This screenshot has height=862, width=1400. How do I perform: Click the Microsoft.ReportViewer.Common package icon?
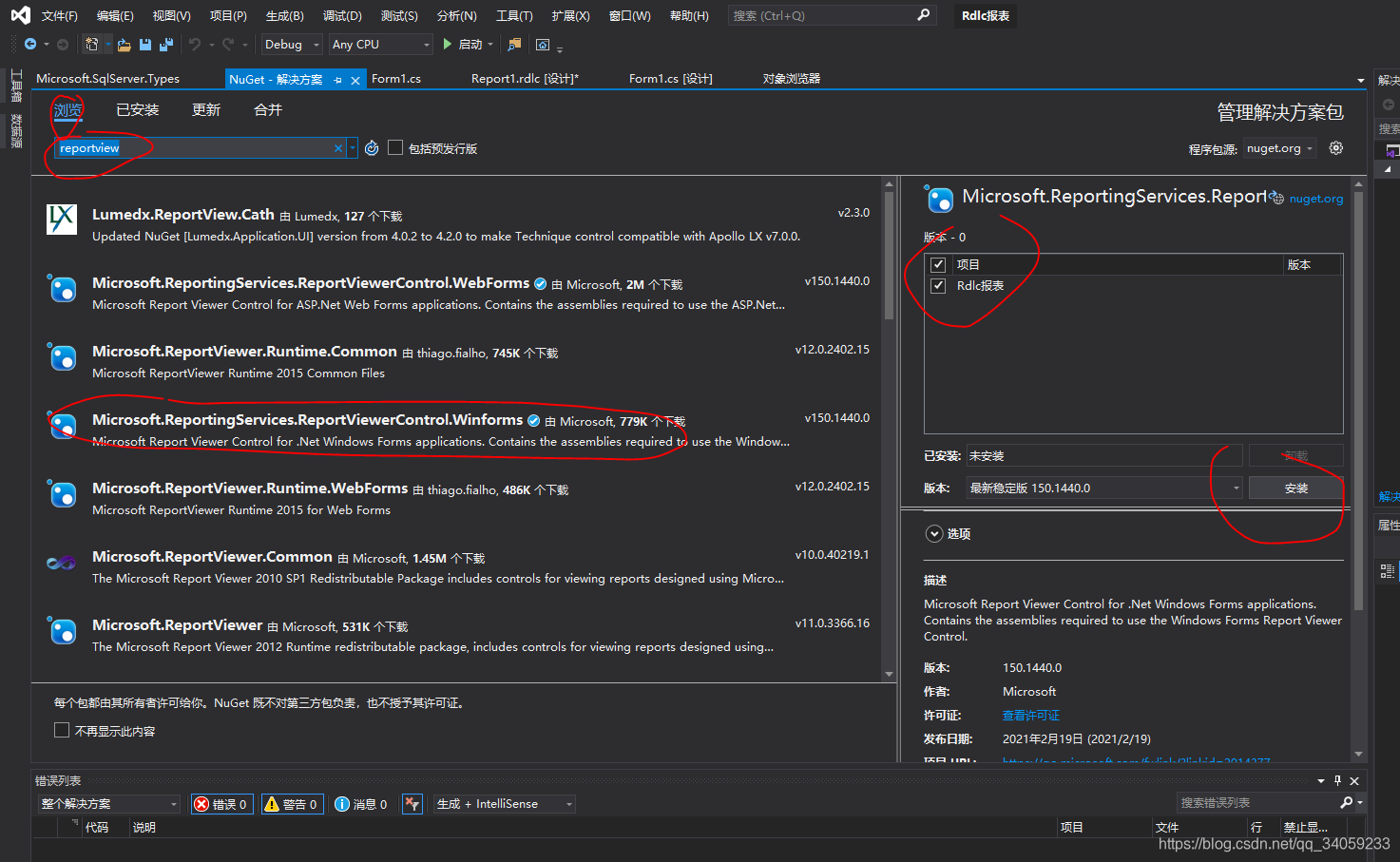point(62,563)
